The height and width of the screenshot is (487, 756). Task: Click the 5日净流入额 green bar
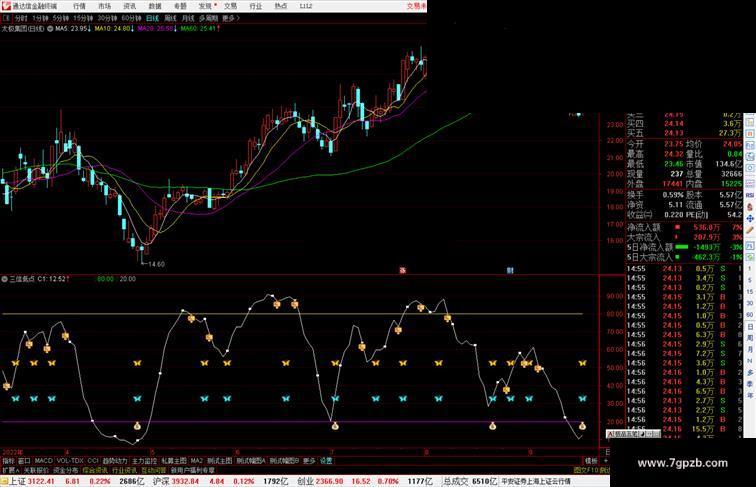pos(682,247)
